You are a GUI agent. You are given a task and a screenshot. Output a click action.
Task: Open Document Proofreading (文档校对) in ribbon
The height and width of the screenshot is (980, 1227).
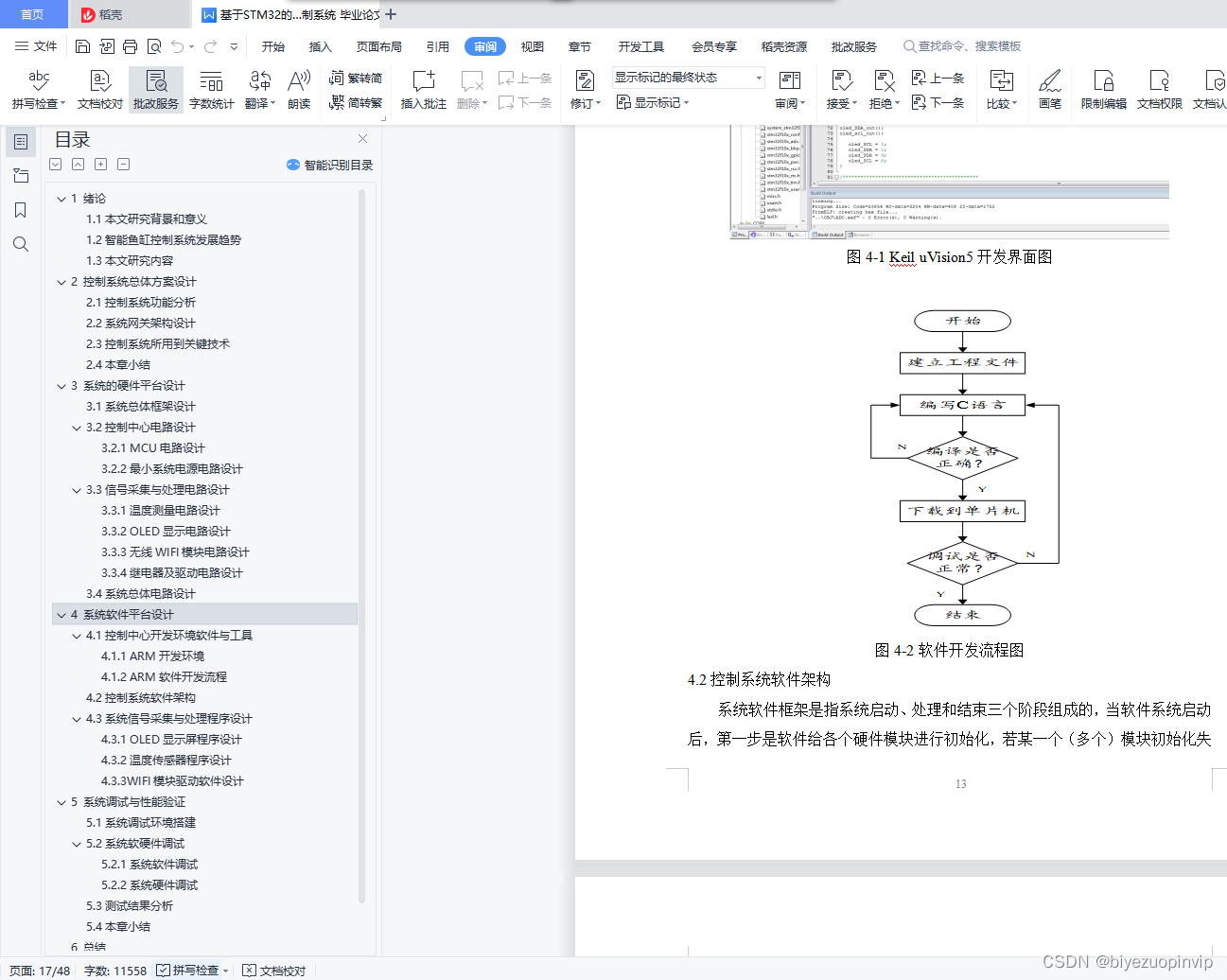pos(100,90)
